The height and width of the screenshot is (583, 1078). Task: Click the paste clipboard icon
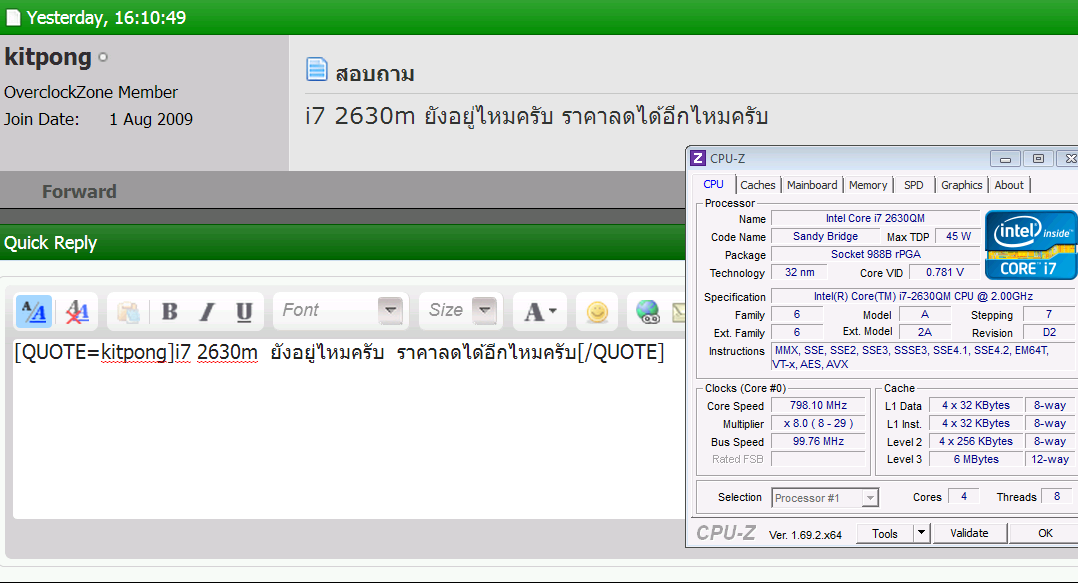pyautogui.click(x=129, y=312)
